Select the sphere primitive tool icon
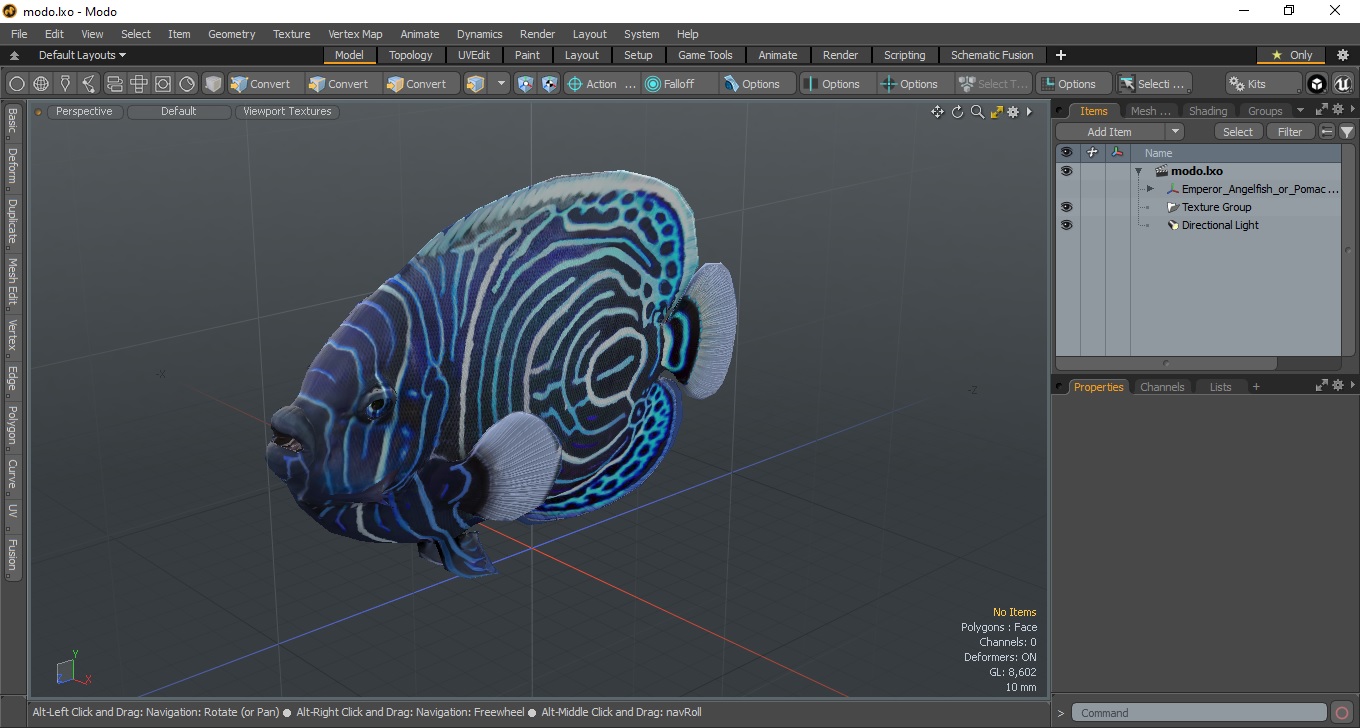The width and height of the screenshot is (1360, 728). pos(17,84)
